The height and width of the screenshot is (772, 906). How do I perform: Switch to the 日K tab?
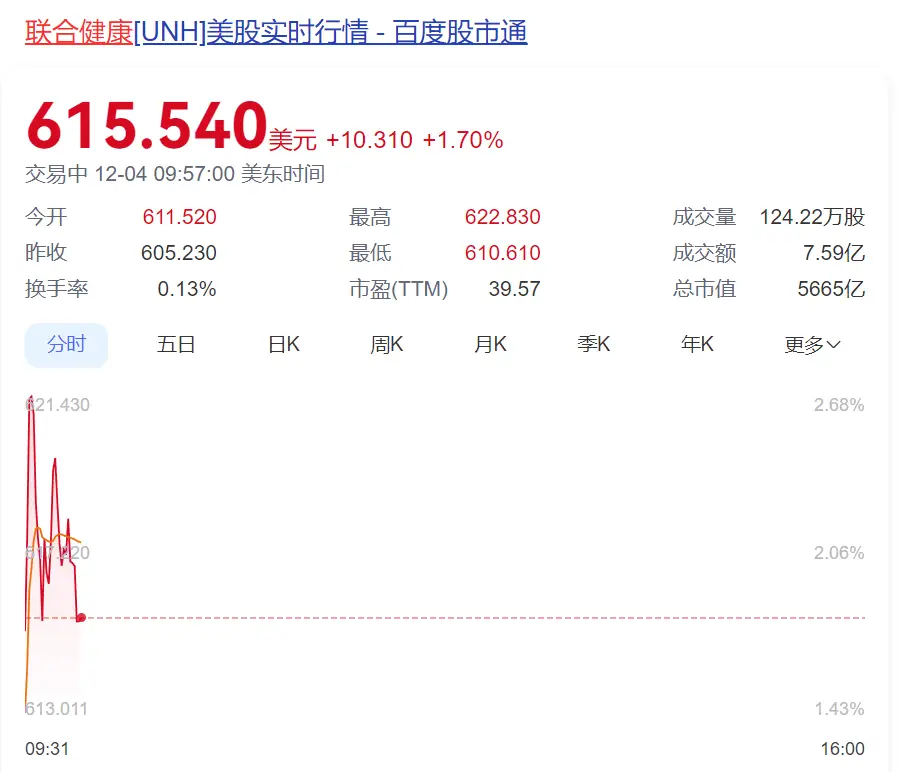tap(281, 343)
